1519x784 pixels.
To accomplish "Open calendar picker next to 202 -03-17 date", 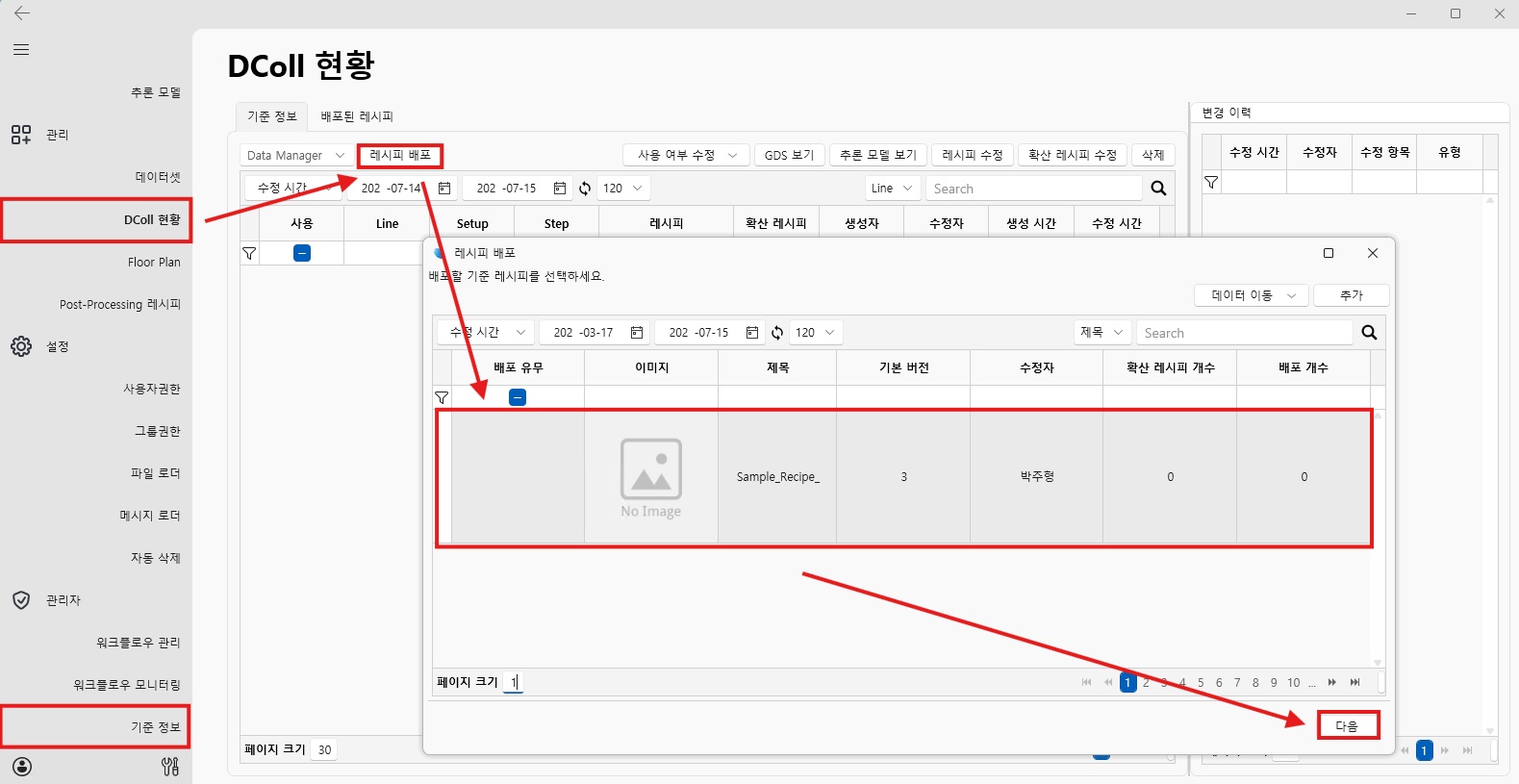I will pos(637,333).
